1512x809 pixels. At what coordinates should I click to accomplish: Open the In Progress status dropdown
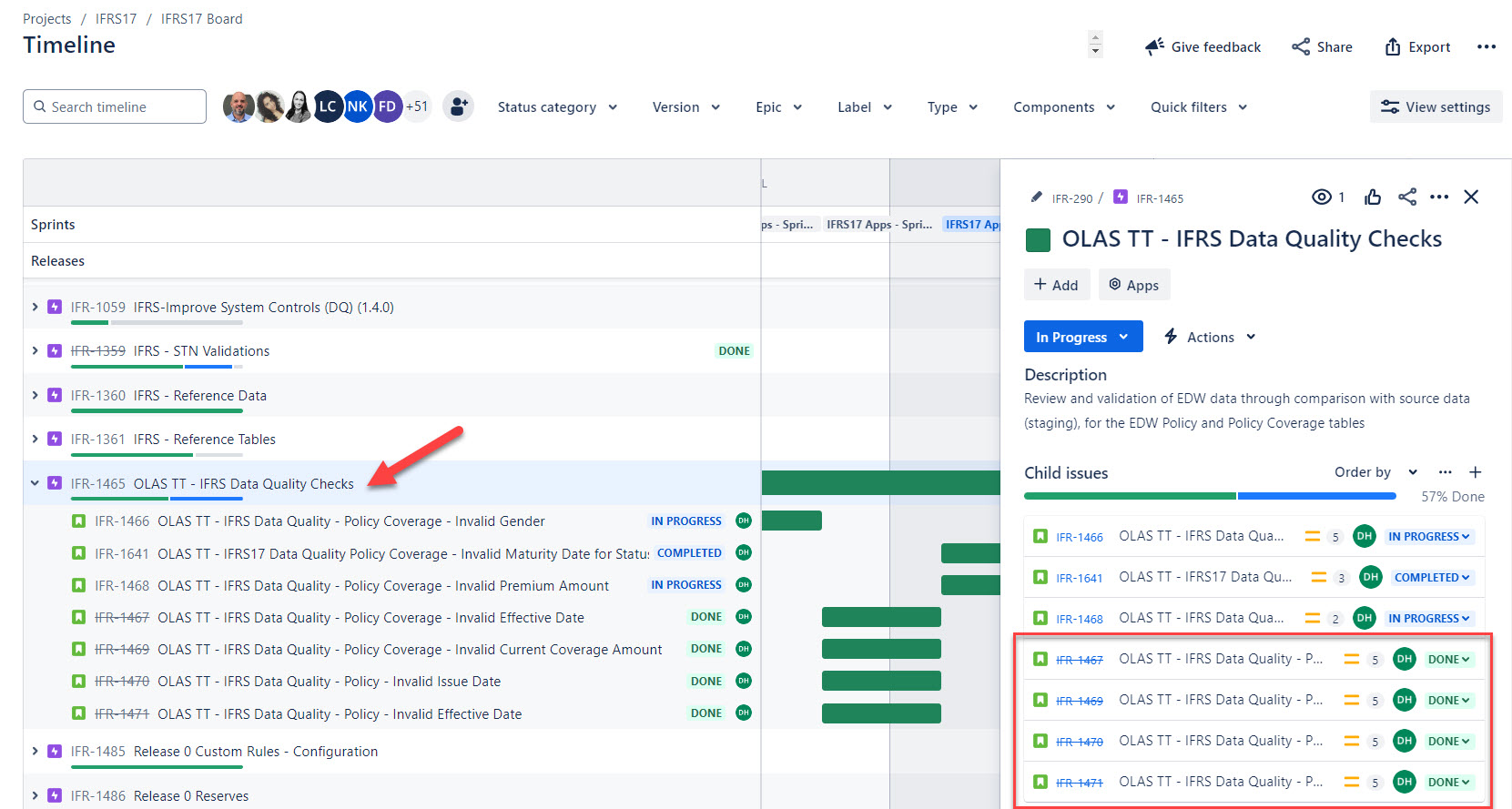[1083, 337]
